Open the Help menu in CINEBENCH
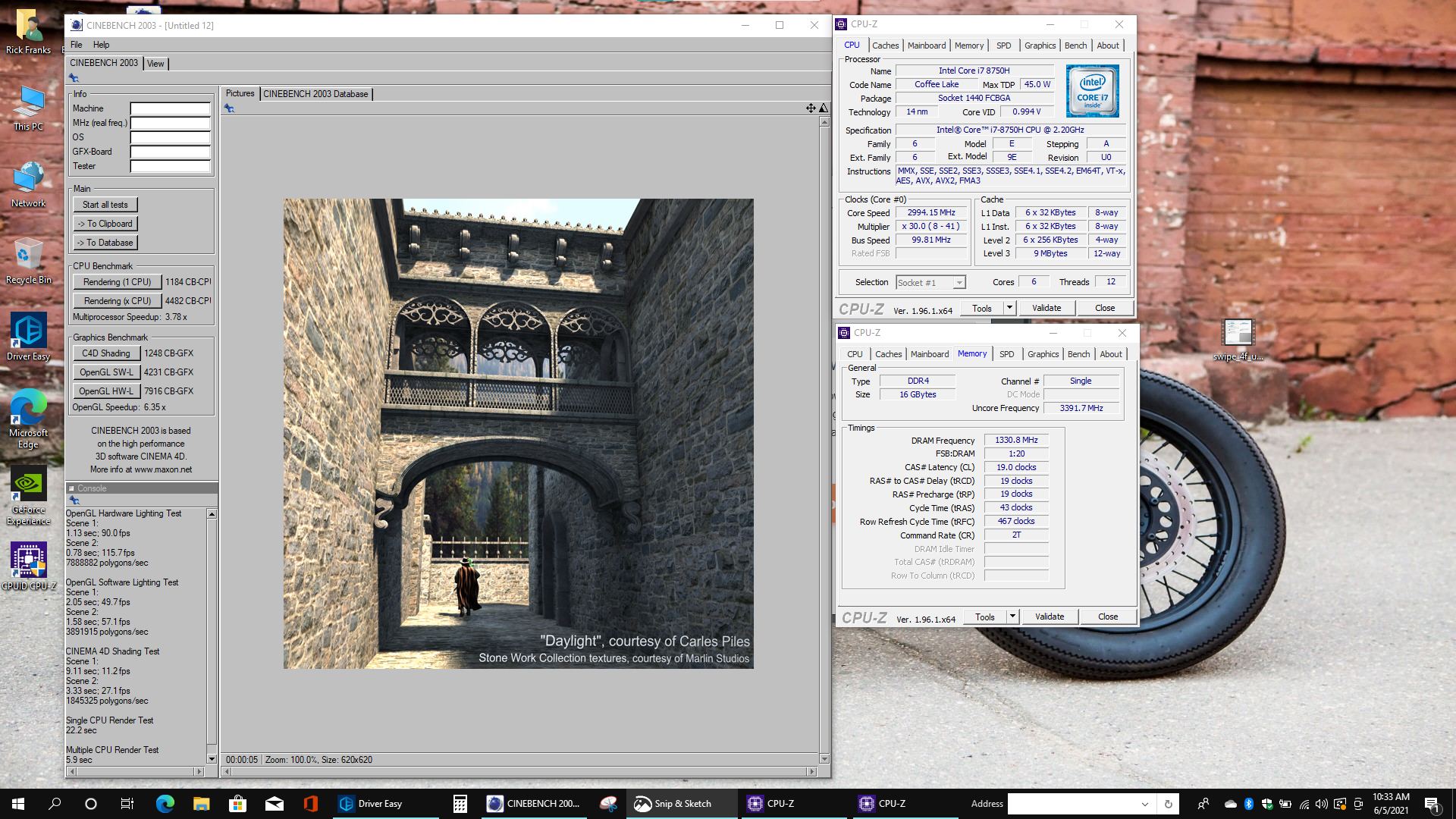 (101, 45)
